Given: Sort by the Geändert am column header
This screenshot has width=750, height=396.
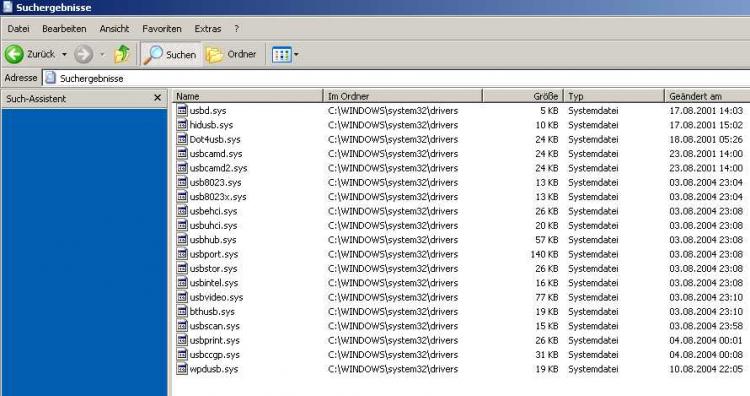Looking at the screenshot, I should click(707, 96).
